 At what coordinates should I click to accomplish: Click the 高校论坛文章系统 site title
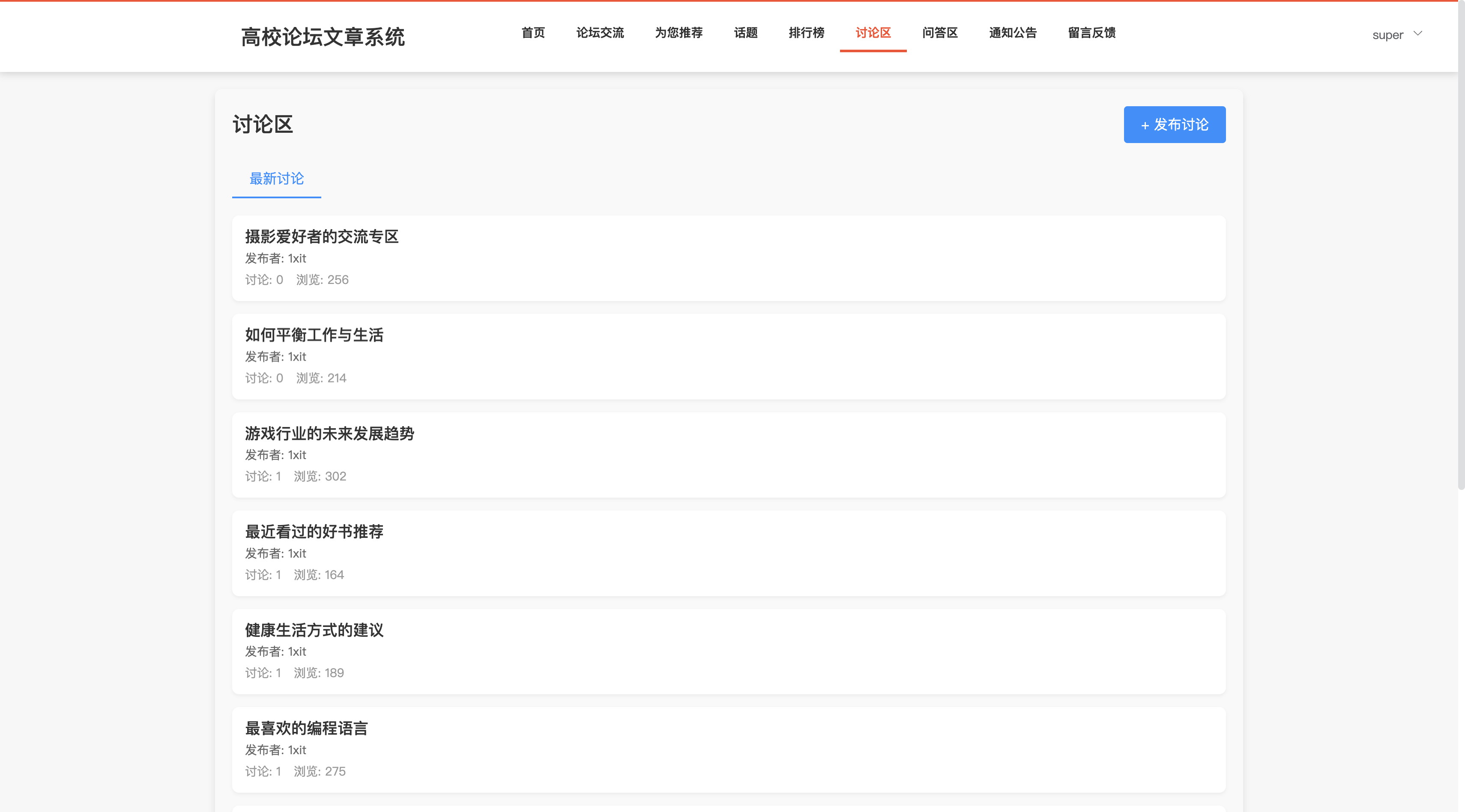(323, 37)
